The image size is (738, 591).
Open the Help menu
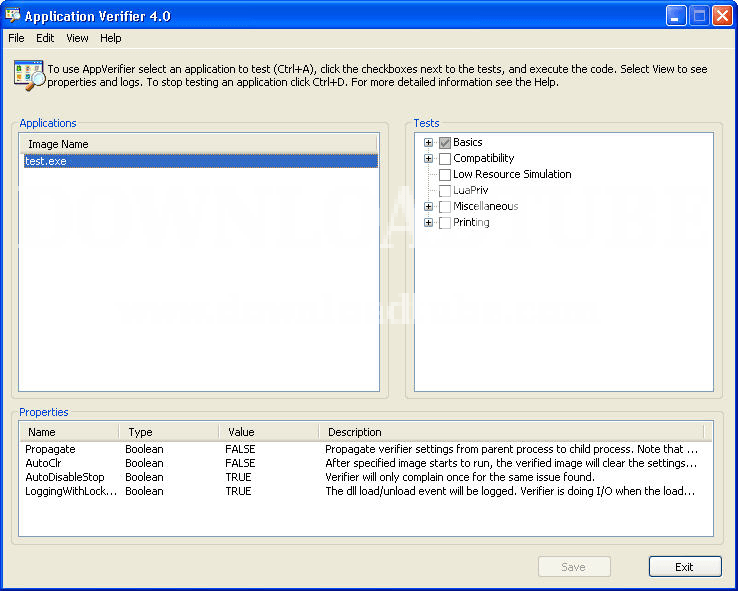coord(111,38)
